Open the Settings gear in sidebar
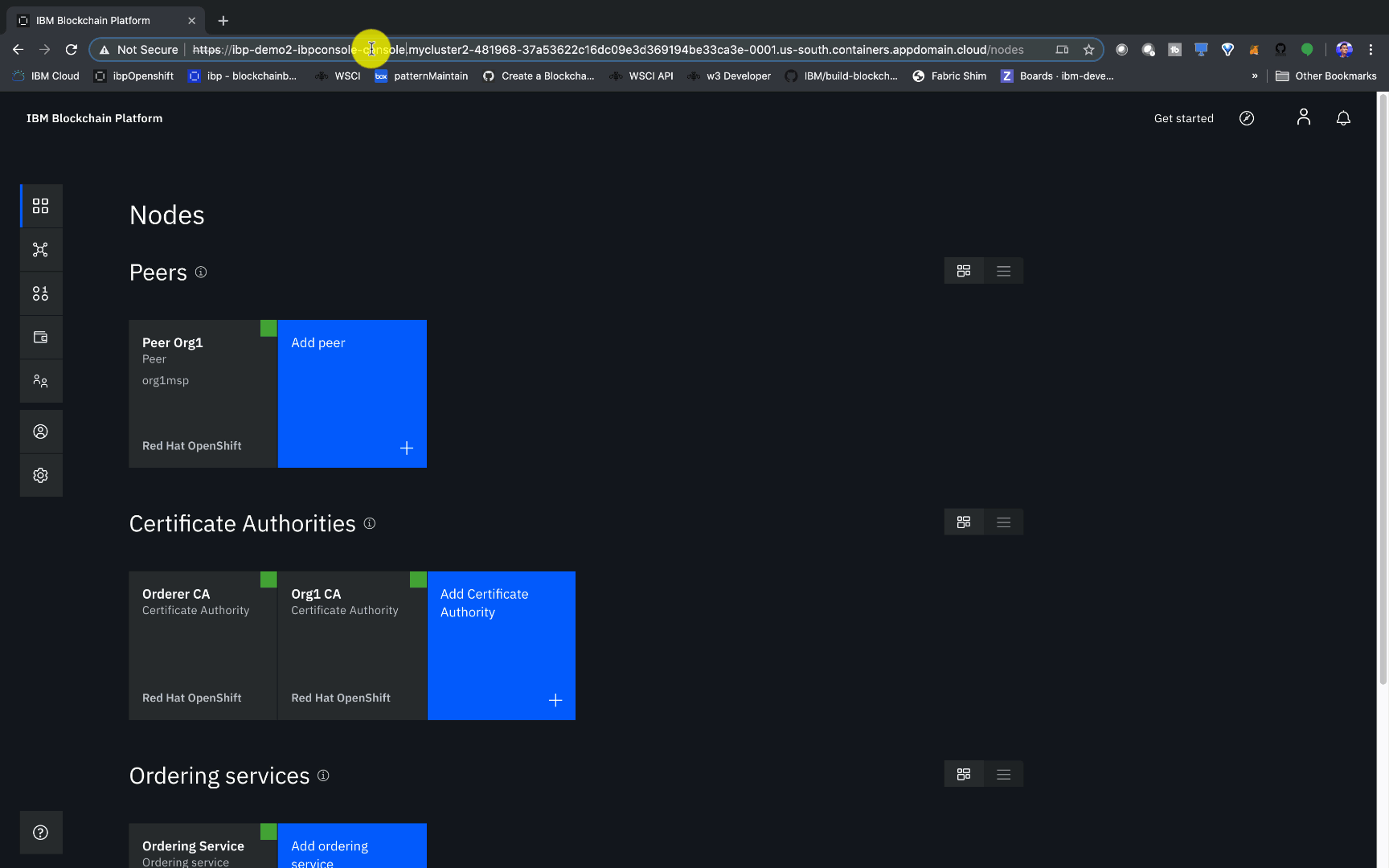 [x=40, y=475]
